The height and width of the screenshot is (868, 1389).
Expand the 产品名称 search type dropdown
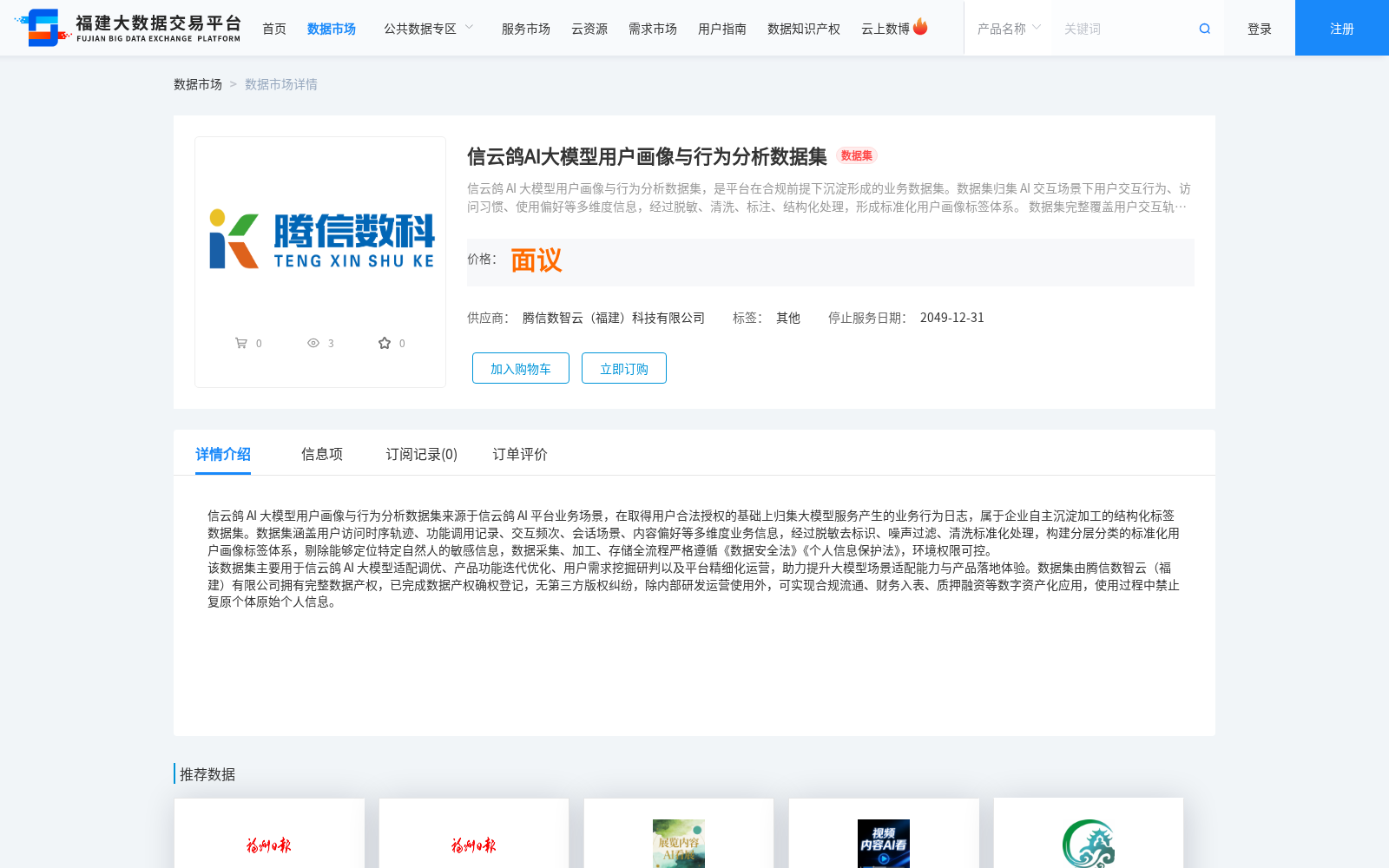pos(1009,29)
